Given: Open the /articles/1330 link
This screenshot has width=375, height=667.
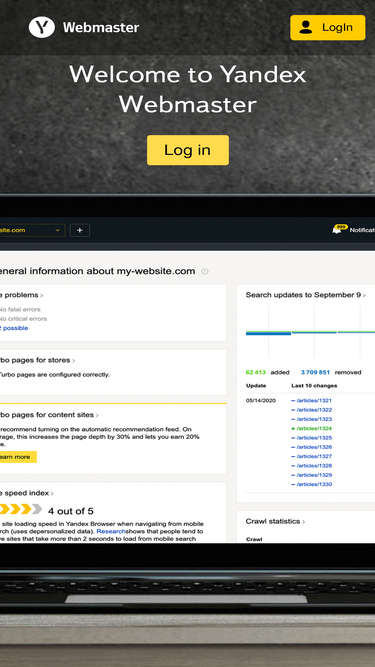Looking at the screenshot, I should [x=311, y=484].
